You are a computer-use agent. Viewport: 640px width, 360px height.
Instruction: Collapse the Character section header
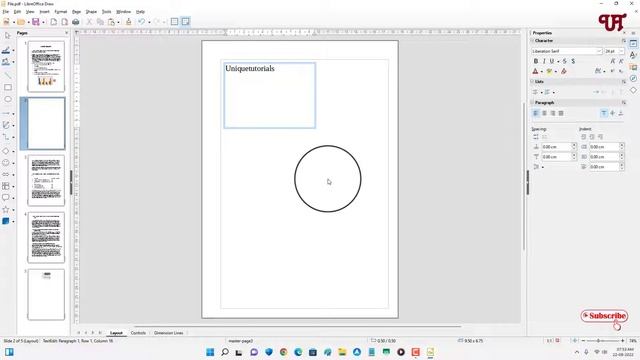click(543, 41)
